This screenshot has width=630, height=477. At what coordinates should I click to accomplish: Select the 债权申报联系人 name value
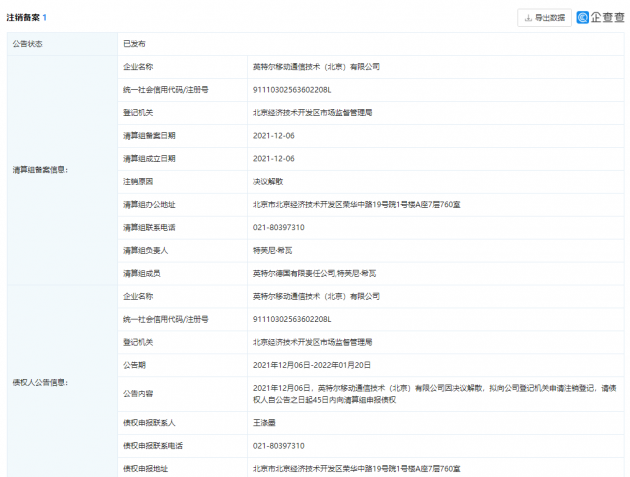[264, 423]
